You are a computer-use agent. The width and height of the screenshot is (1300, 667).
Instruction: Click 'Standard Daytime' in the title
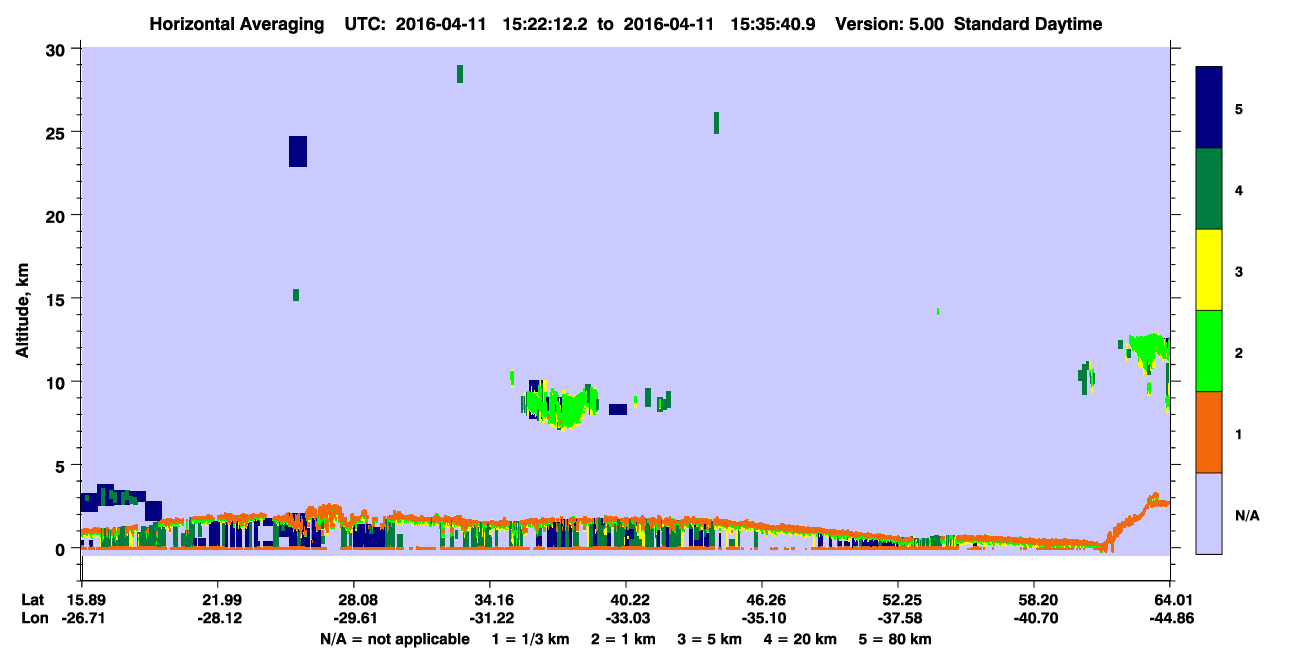1028,24
